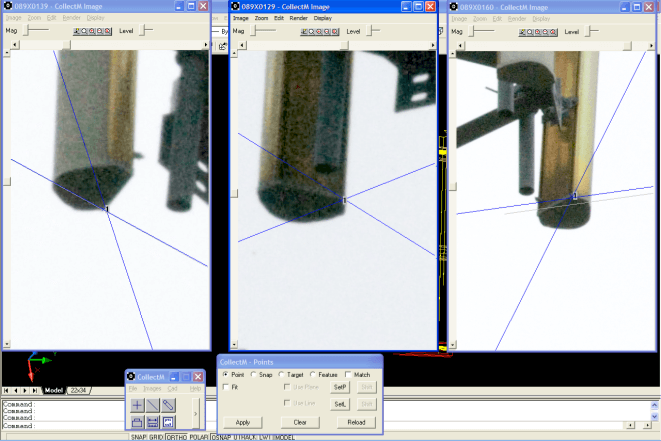Click the Reload button
Screen dimensions: 661x441
(356, 422)
